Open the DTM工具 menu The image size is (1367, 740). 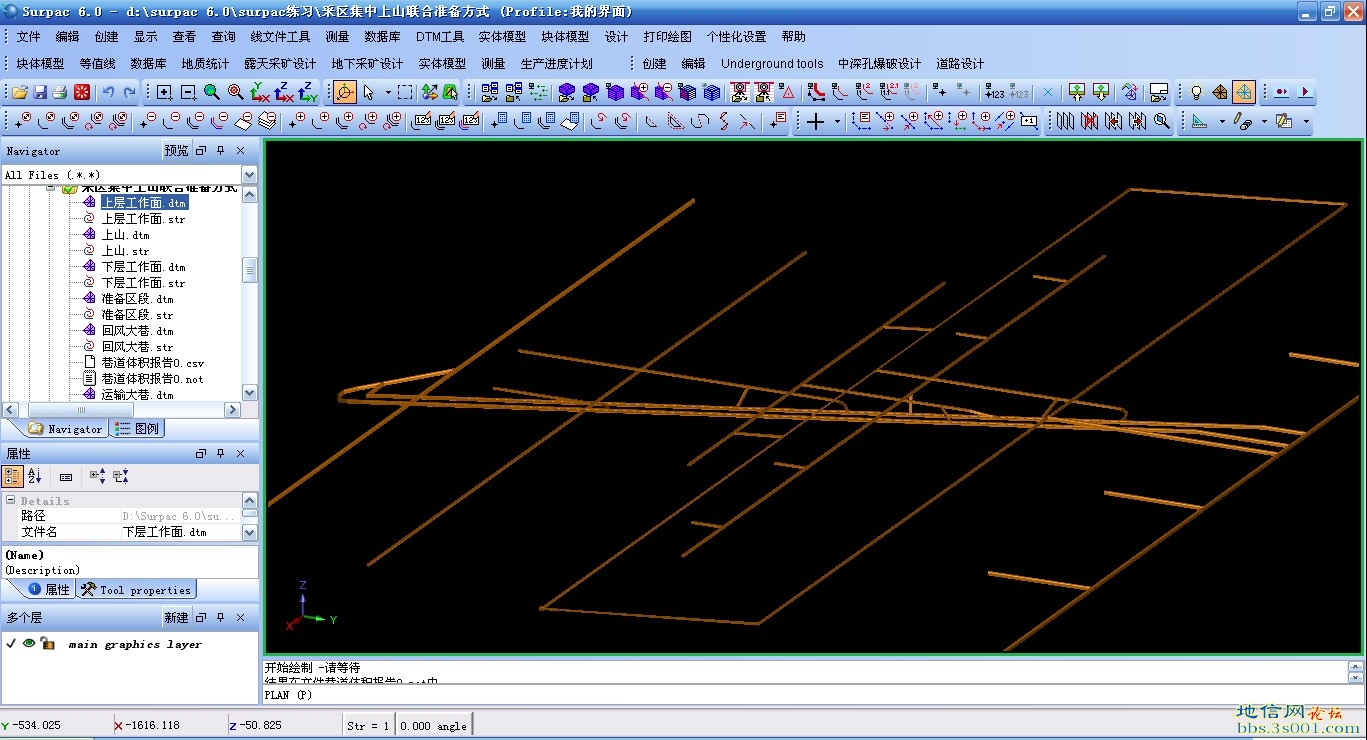click(x=440, y=36)
